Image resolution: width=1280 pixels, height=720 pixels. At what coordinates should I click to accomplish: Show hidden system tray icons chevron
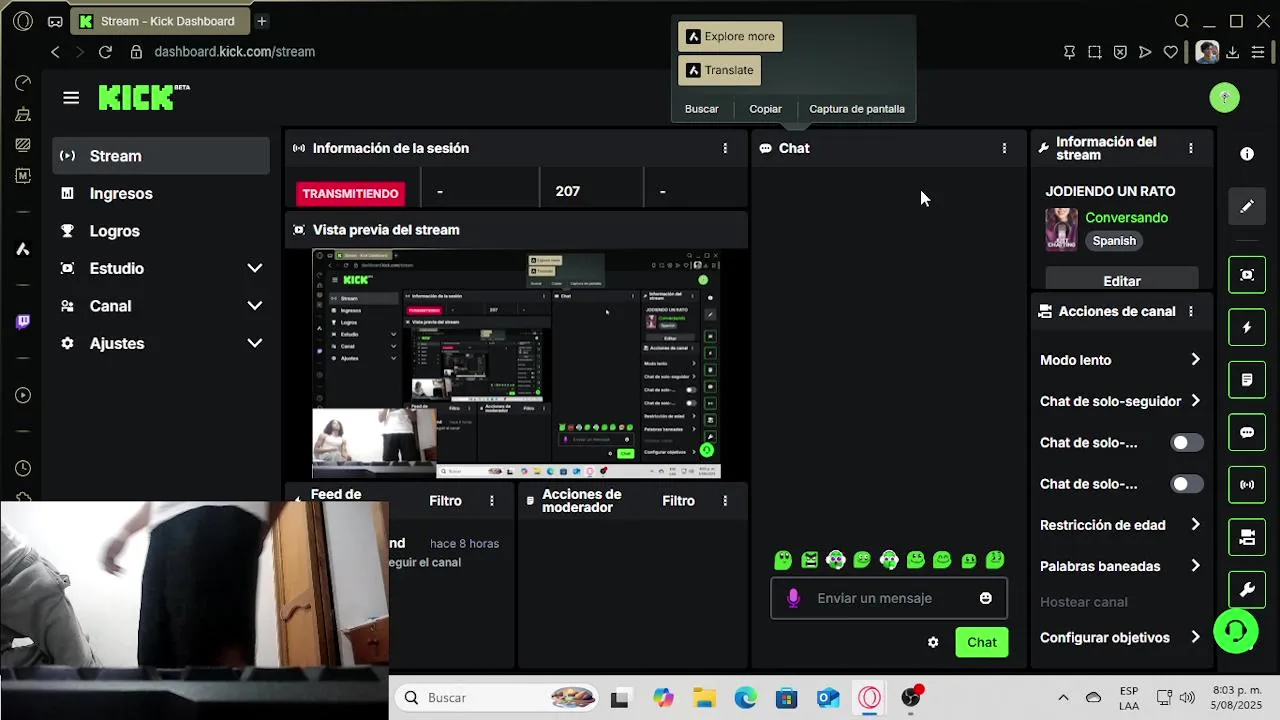pos(1063,698)
